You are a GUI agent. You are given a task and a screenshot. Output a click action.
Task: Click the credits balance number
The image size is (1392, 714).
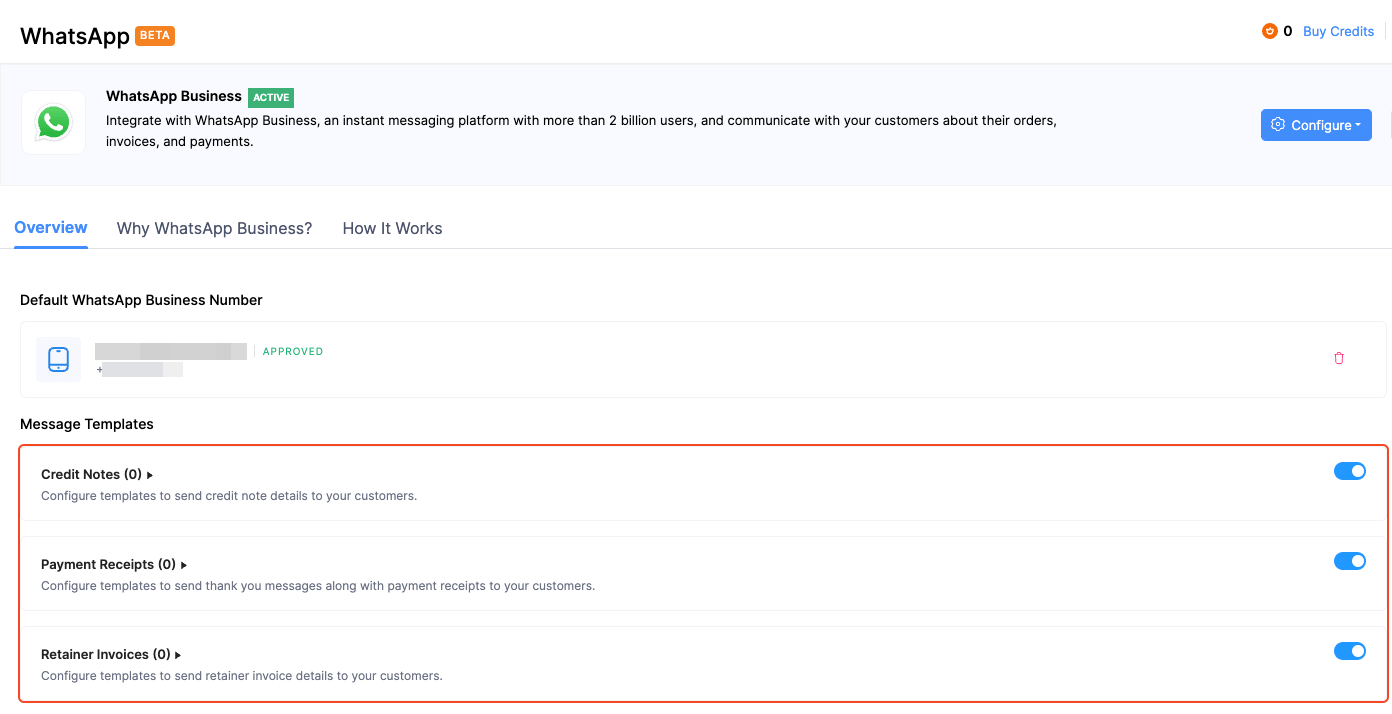[x=1288, y=31]
